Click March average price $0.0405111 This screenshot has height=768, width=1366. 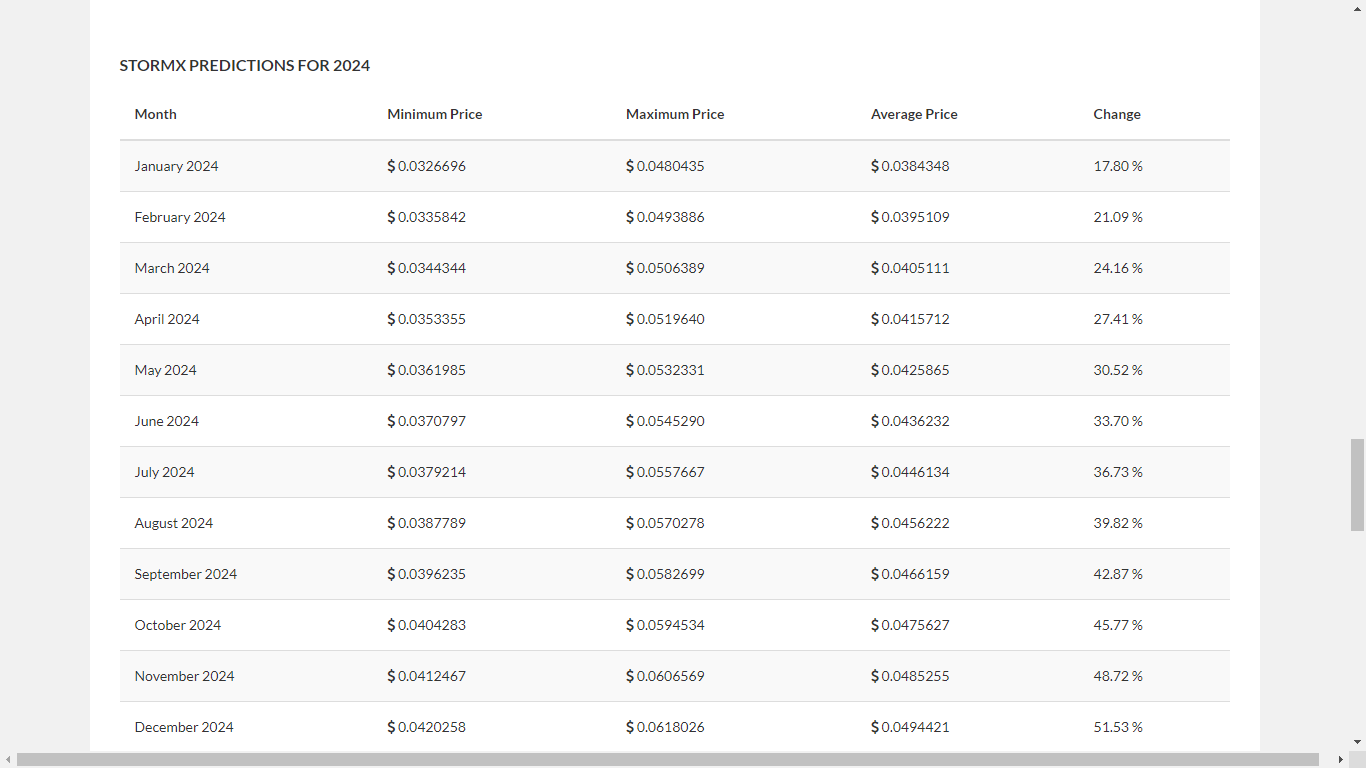[x=910, y=268]
